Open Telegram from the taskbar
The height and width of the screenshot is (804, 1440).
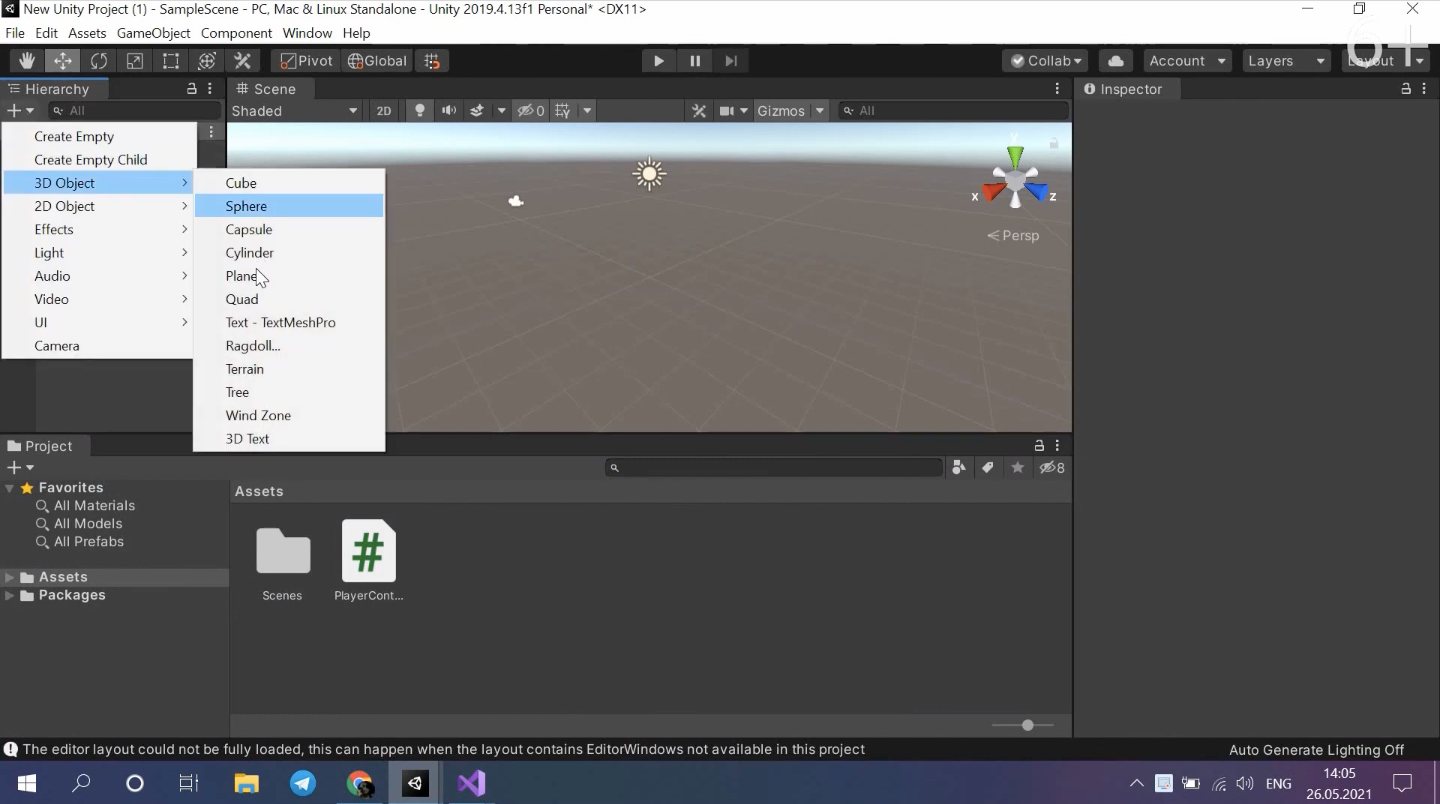pyautogui.click(x=303, y=783)
